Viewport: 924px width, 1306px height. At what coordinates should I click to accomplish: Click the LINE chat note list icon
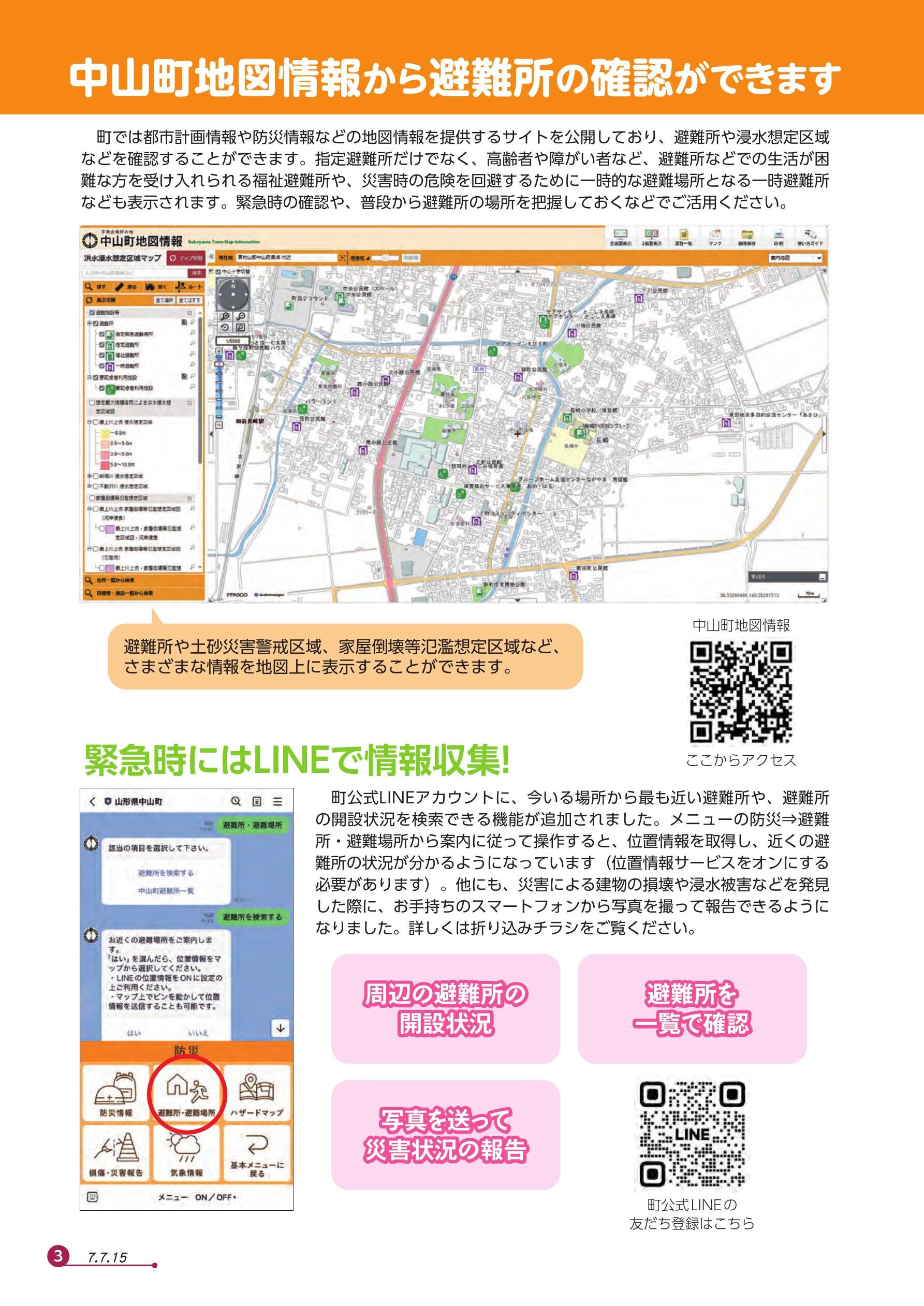[x=257, y=801]
